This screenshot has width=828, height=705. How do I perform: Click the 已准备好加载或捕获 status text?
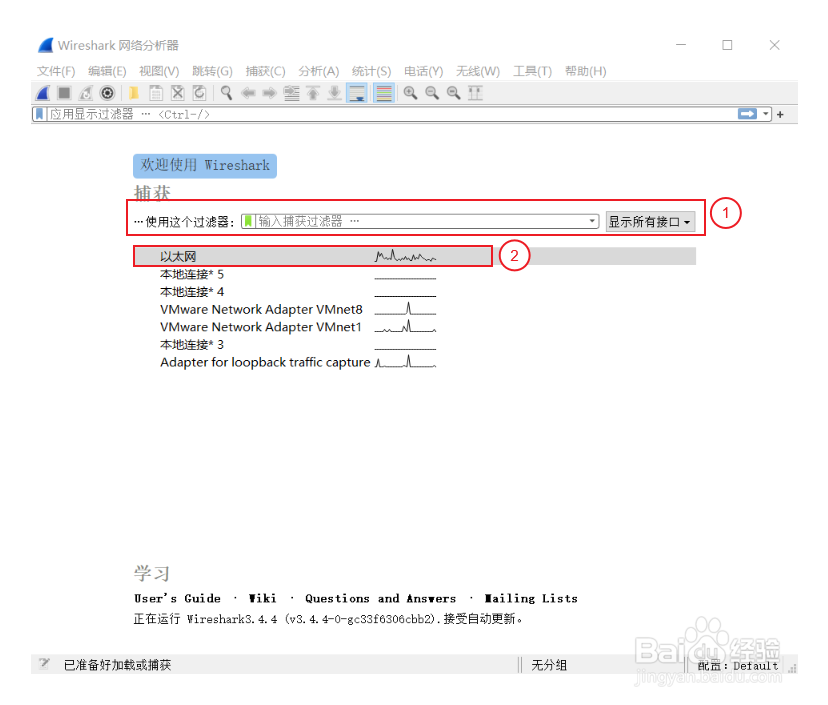click(x=117, y=665)
